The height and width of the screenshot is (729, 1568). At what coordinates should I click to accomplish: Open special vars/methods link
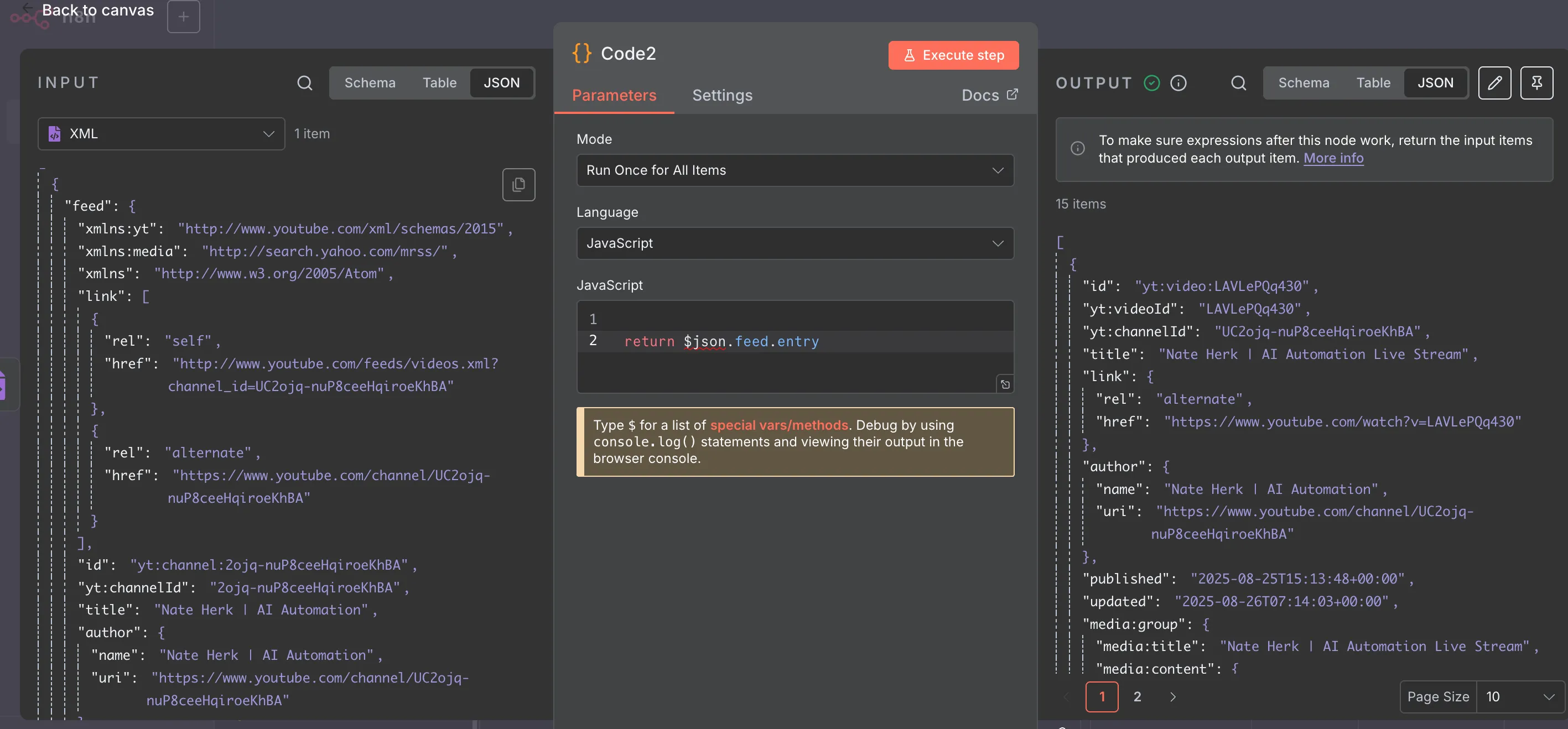click(x=778, y=425)
